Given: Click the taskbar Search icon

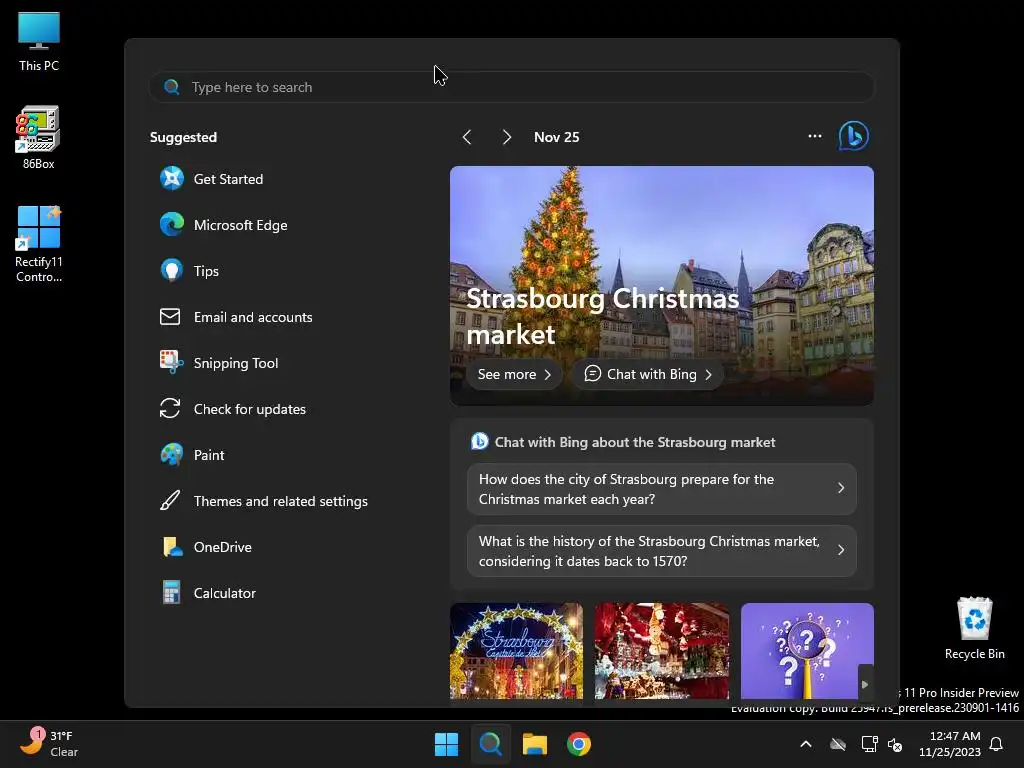Looking at the screenshot, I should click(490, 744).
